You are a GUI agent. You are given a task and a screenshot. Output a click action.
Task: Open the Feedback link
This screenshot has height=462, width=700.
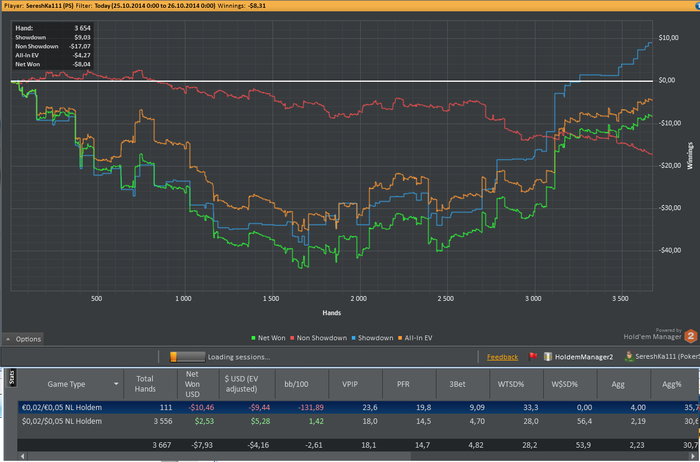pyautogui.click(x=502, y=357)
